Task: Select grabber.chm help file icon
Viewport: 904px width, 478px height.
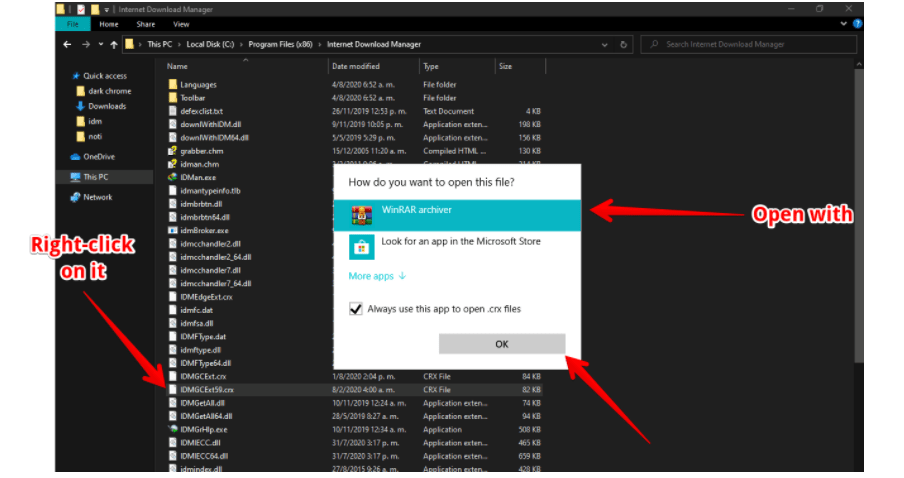Action: 172,150
